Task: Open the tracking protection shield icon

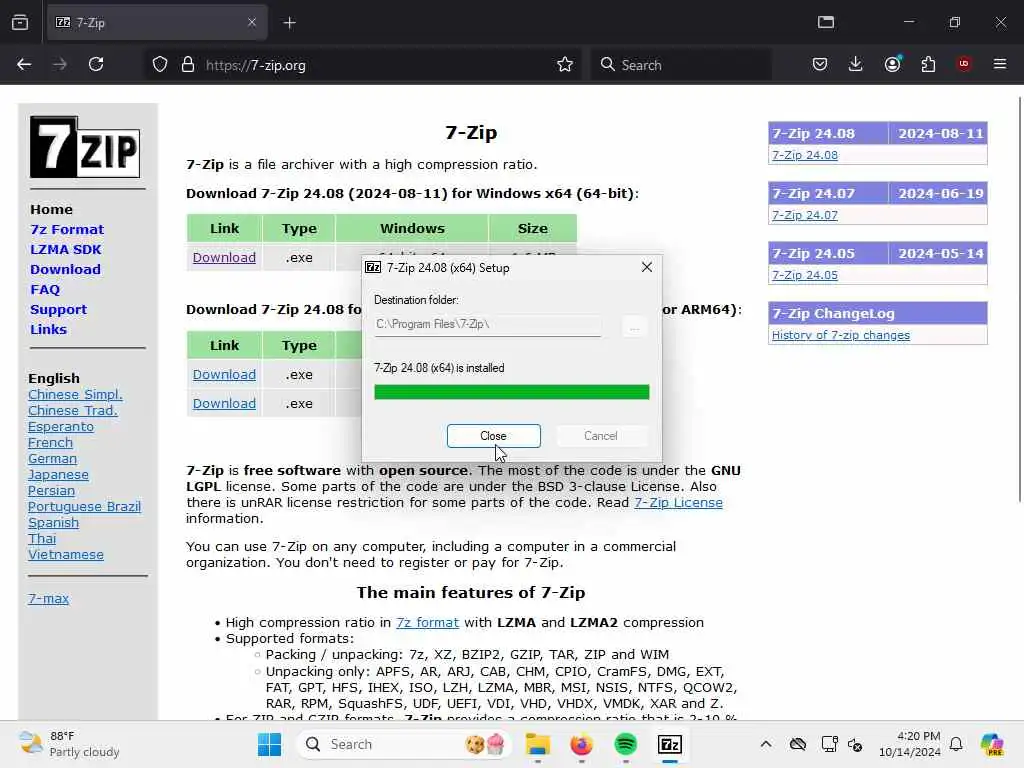Action: point(160,65)
